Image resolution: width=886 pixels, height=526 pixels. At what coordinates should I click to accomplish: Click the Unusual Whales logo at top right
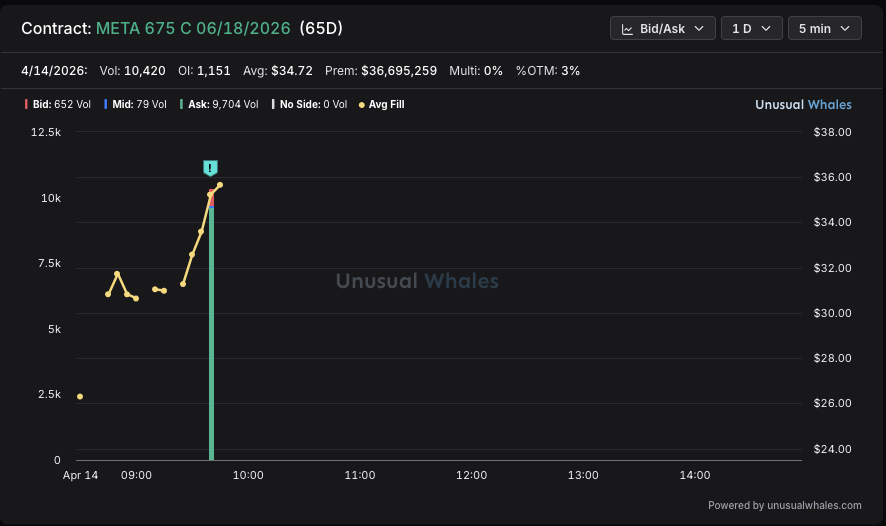click(803, 105)
